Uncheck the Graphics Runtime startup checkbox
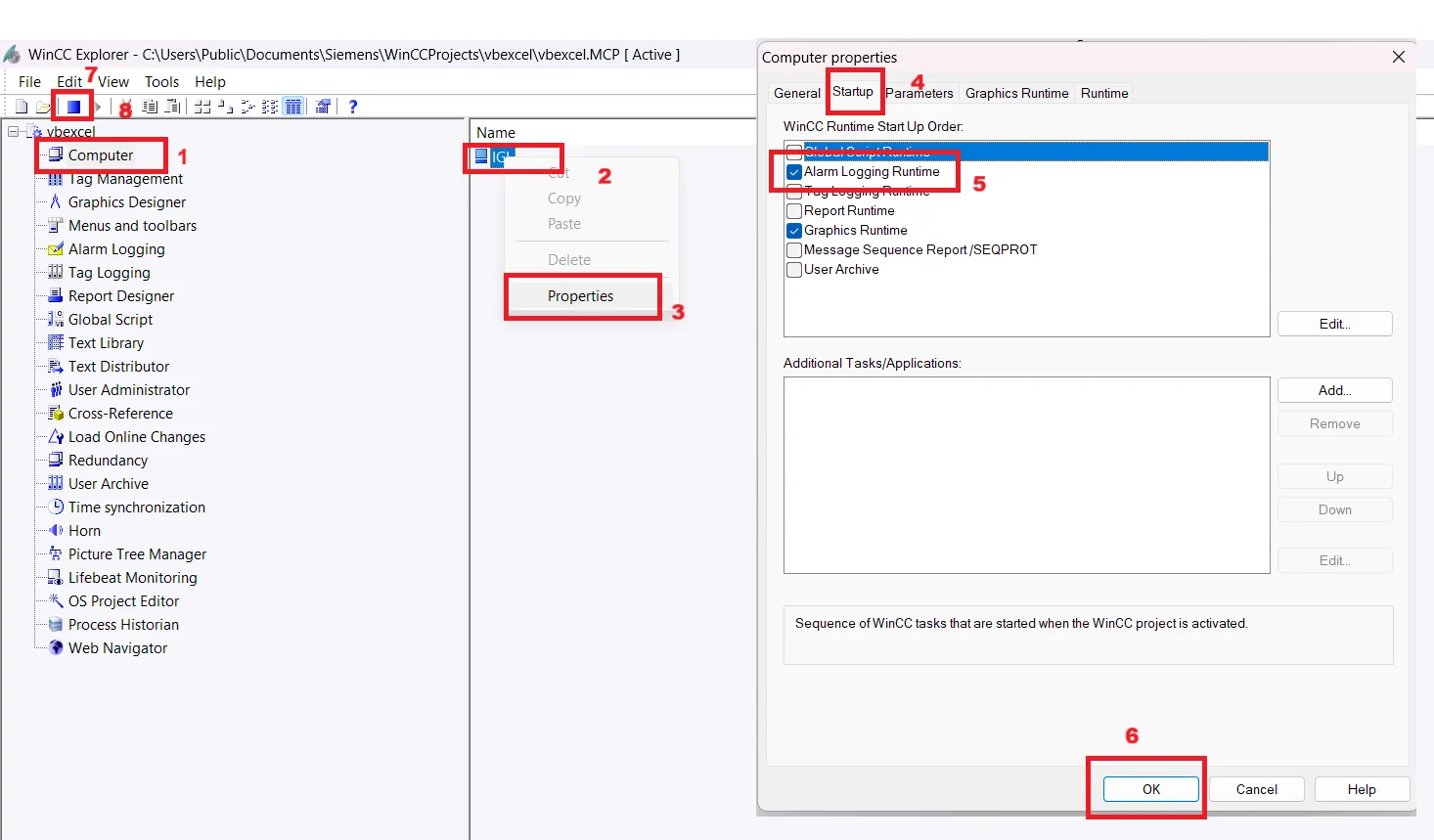The image size is (1434, 840). point(794,231)
